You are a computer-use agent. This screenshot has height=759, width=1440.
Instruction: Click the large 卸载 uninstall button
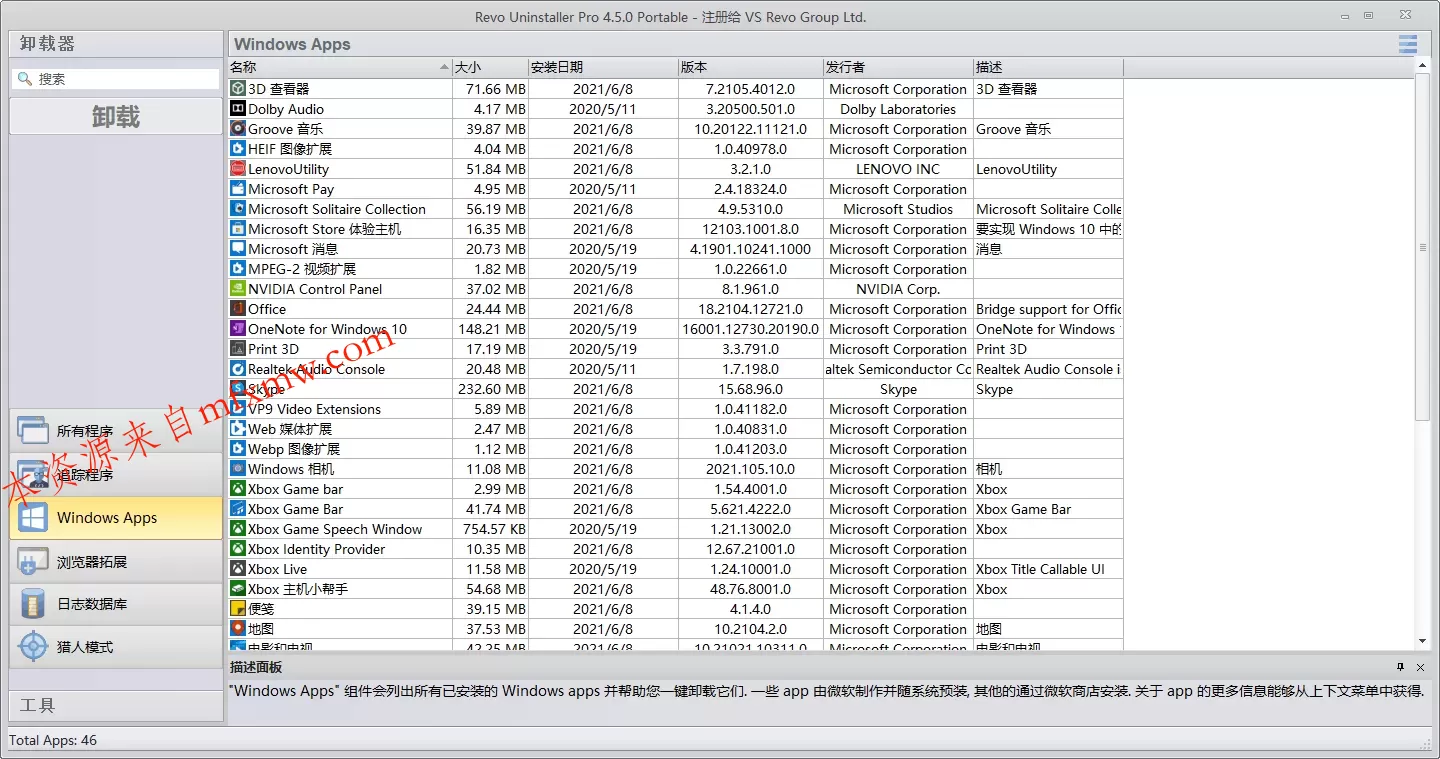pos(116,117)
